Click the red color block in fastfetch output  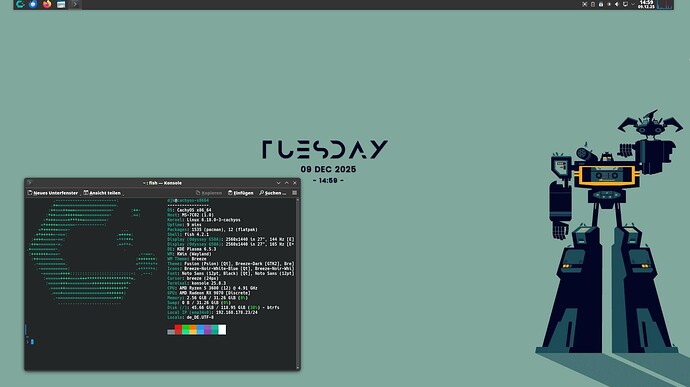click(x=178, y=330)
